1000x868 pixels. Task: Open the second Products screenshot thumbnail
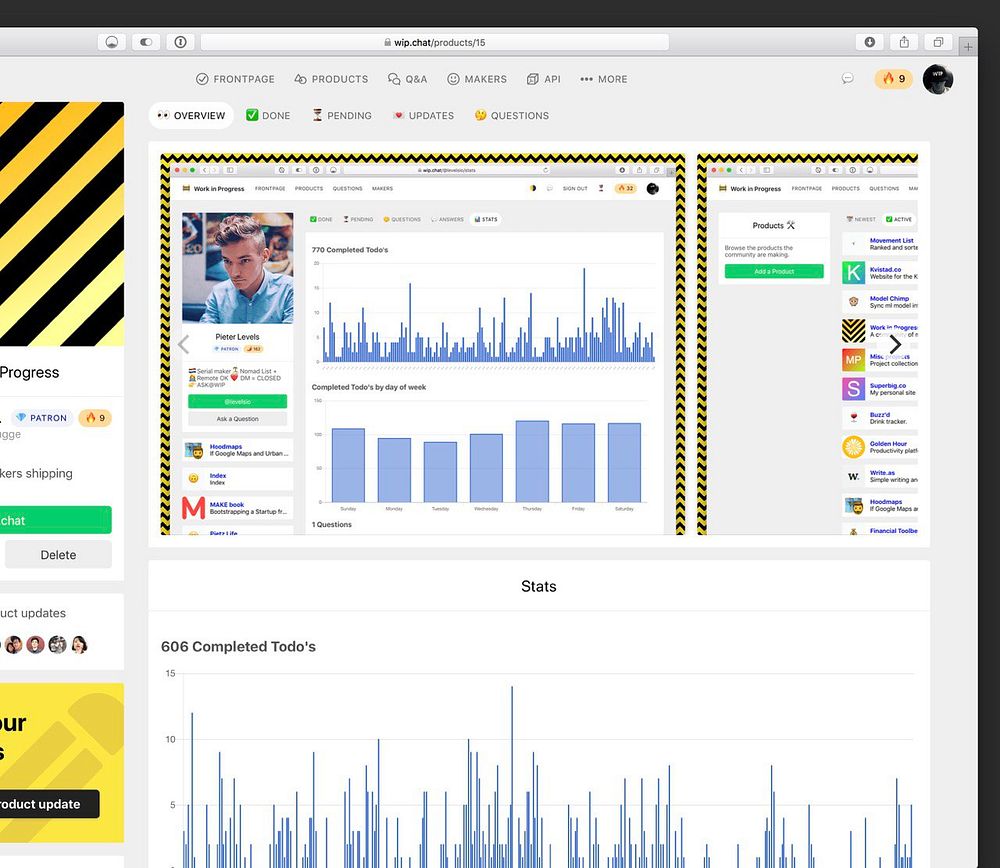coord(807,344)
